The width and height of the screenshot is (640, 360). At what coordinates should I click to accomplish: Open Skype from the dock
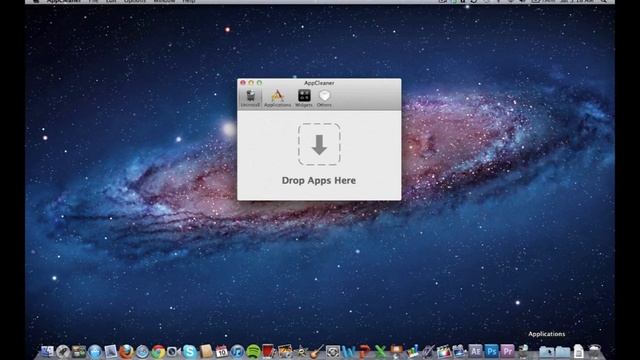click(190, 351)
